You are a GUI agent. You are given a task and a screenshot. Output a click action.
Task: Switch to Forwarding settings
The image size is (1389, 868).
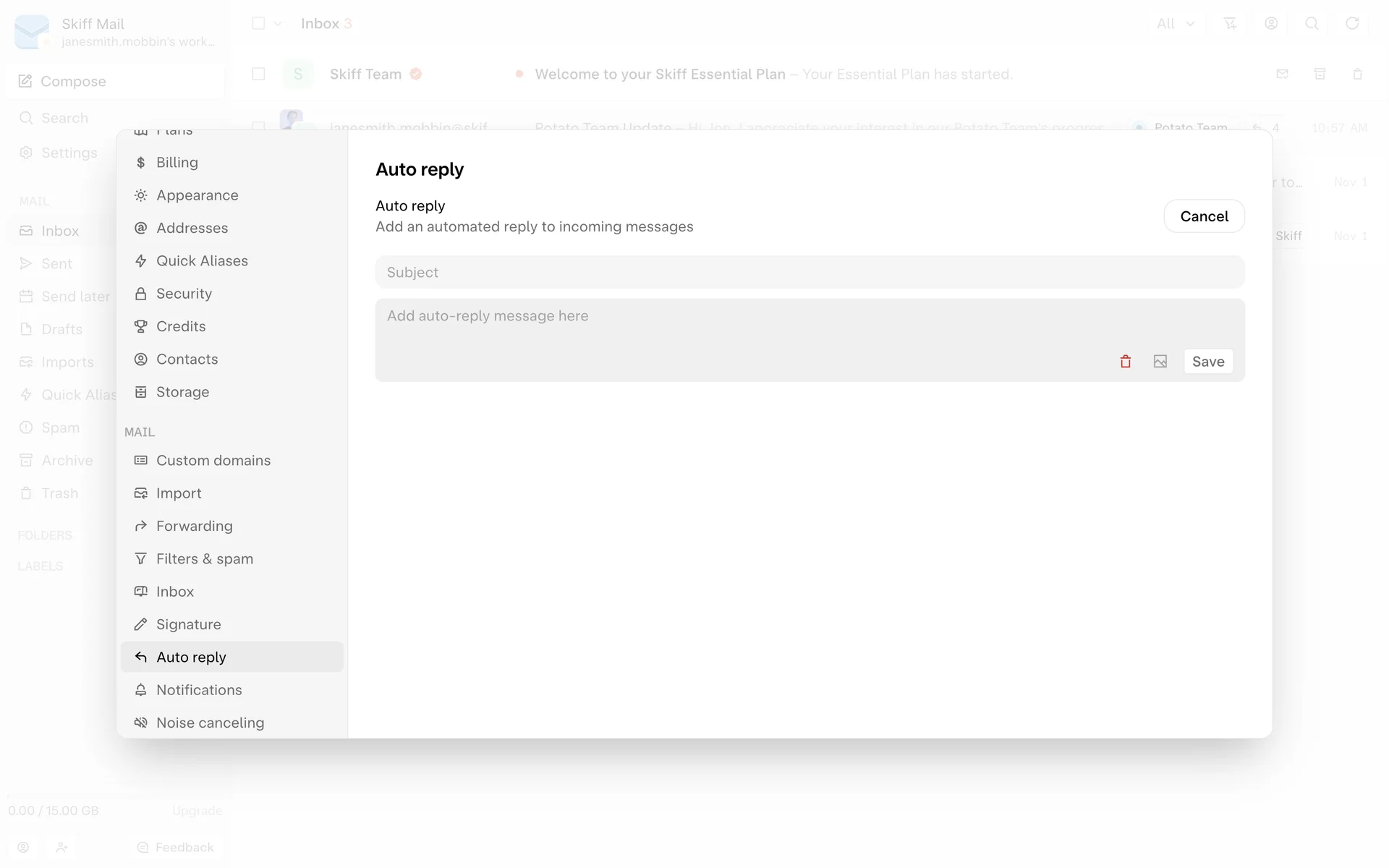coord(194,526)
